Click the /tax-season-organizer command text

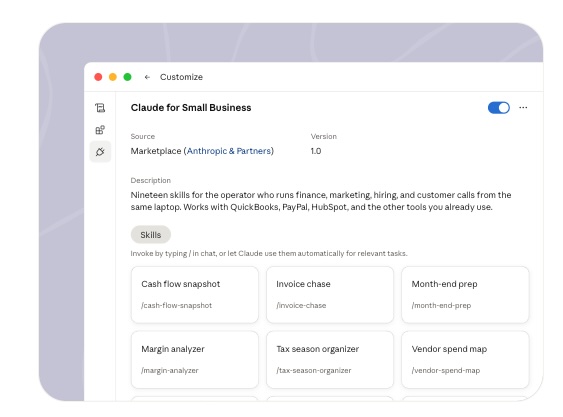pyautogui.click(x=314, y=370)
